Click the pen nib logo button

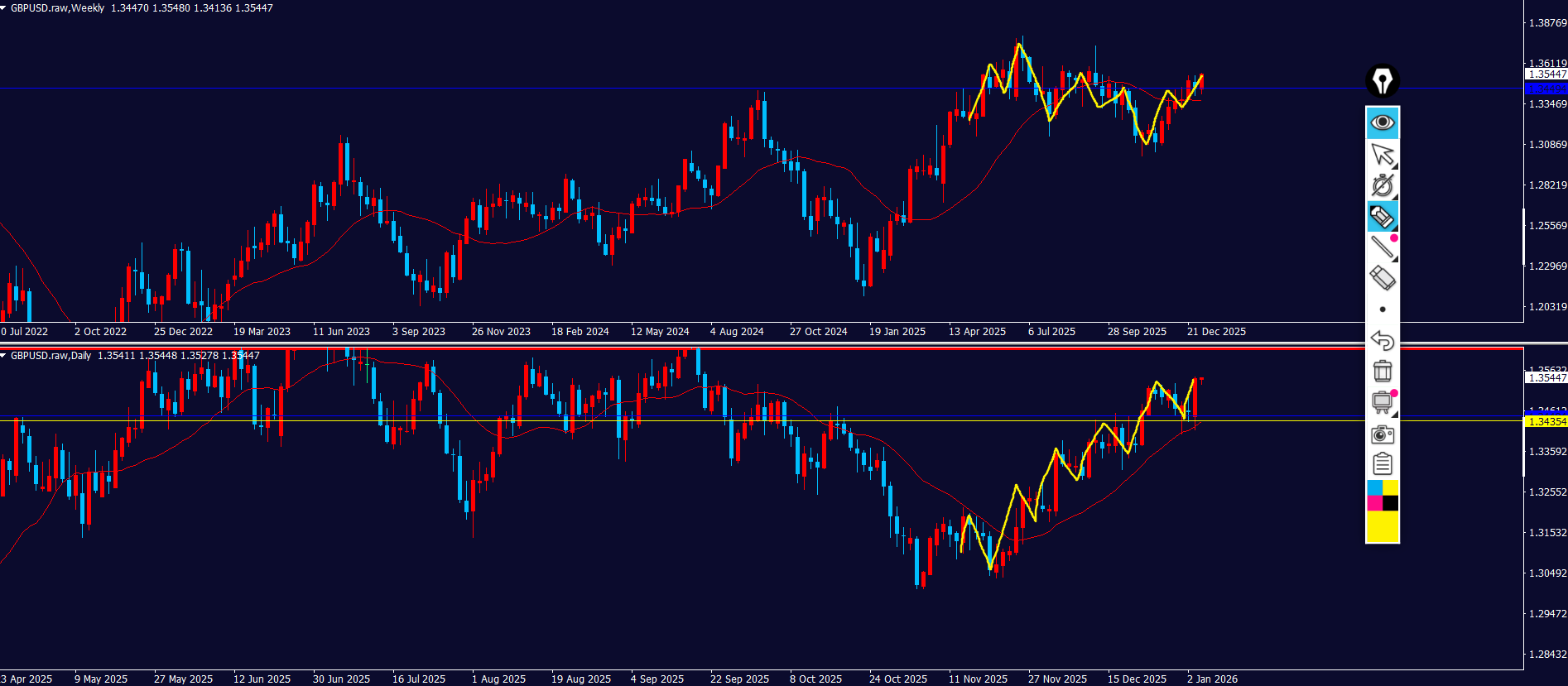[x=1382, y=81]
